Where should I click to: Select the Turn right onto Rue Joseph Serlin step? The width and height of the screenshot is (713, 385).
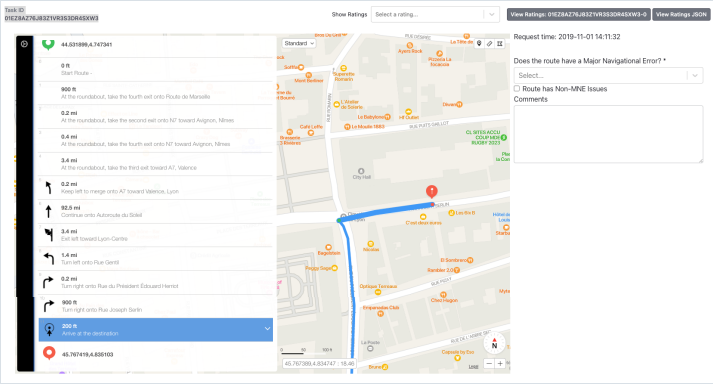click(156, 306)
